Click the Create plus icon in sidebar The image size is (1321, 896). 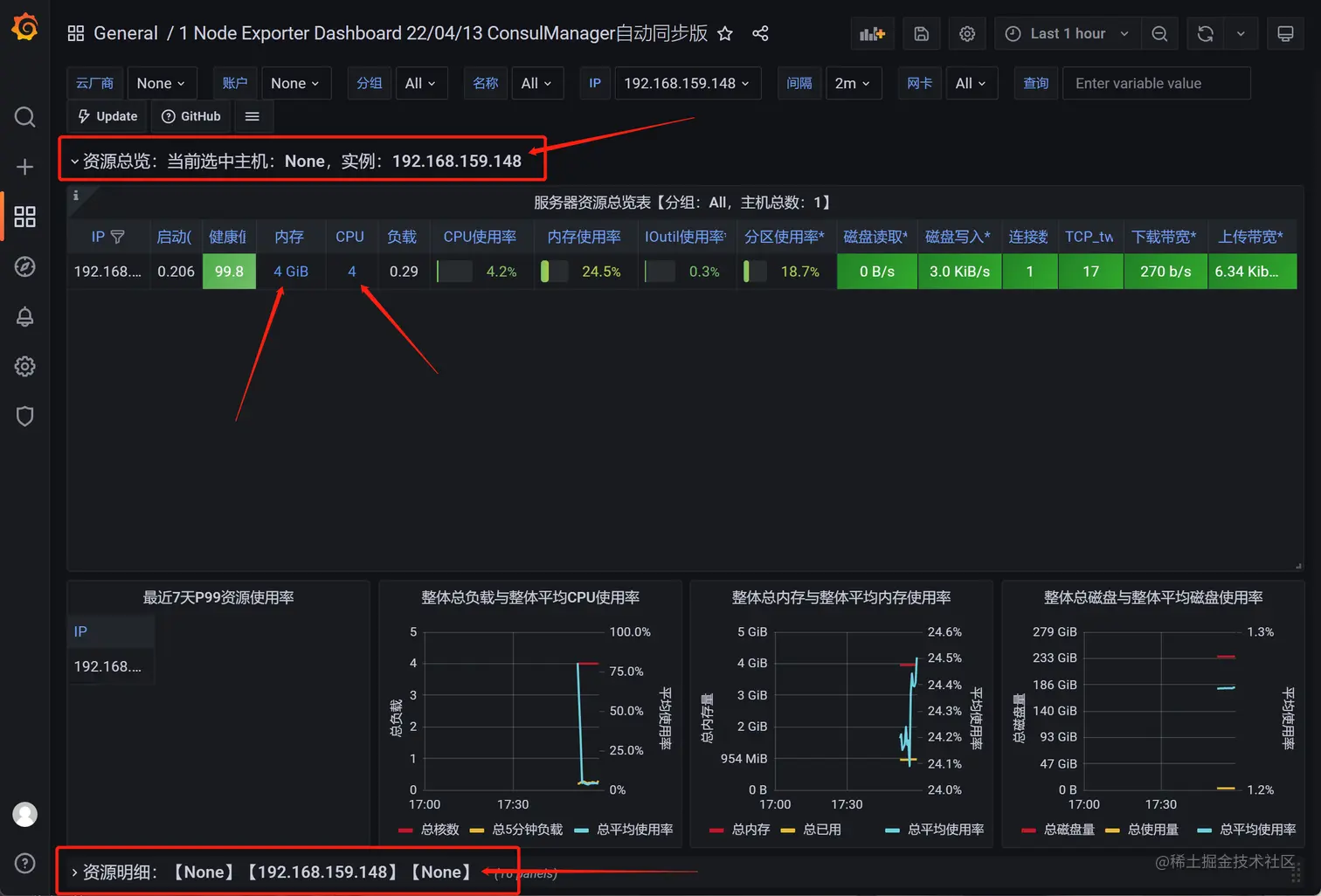tap(24, 167)
